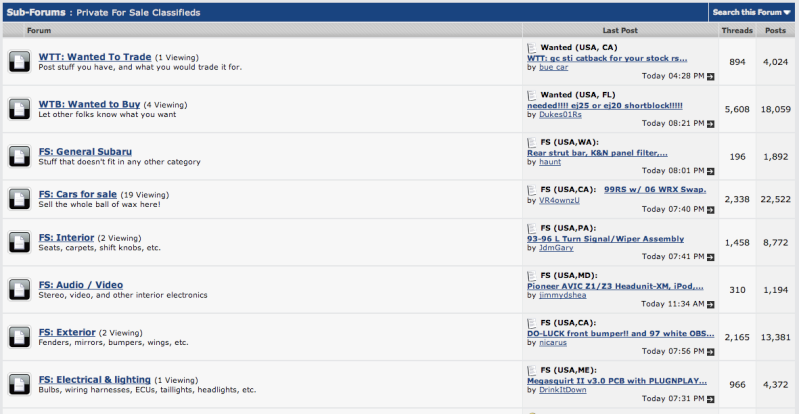Go to last post arrow in WTT row

pyautogui.click(x=711, y=76)
